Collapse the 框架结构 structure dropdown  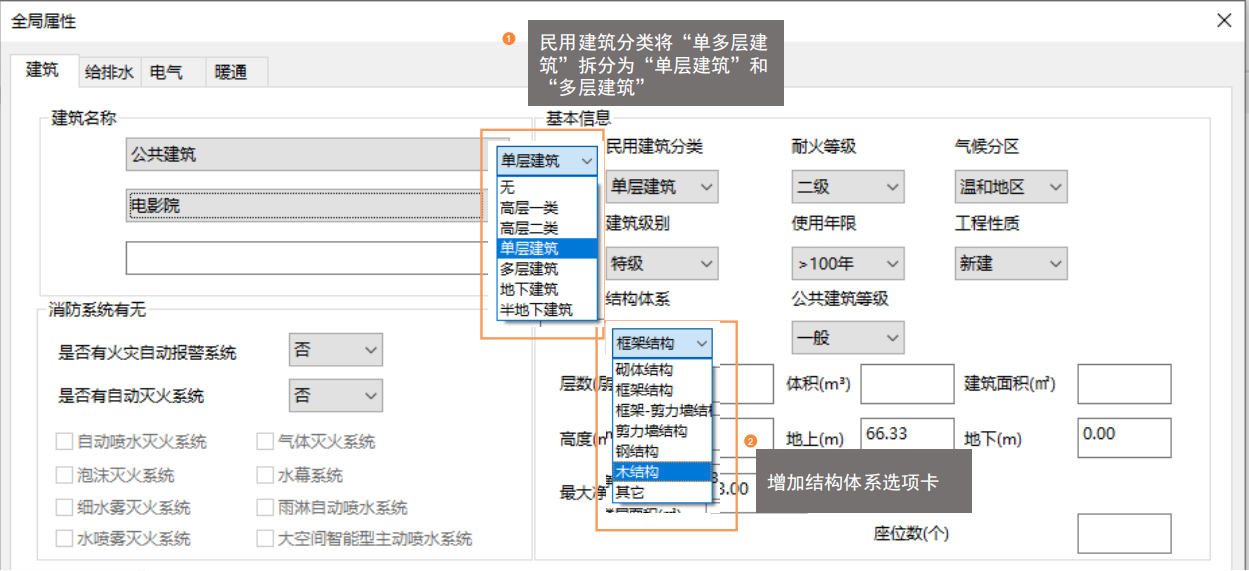(662, 343)
